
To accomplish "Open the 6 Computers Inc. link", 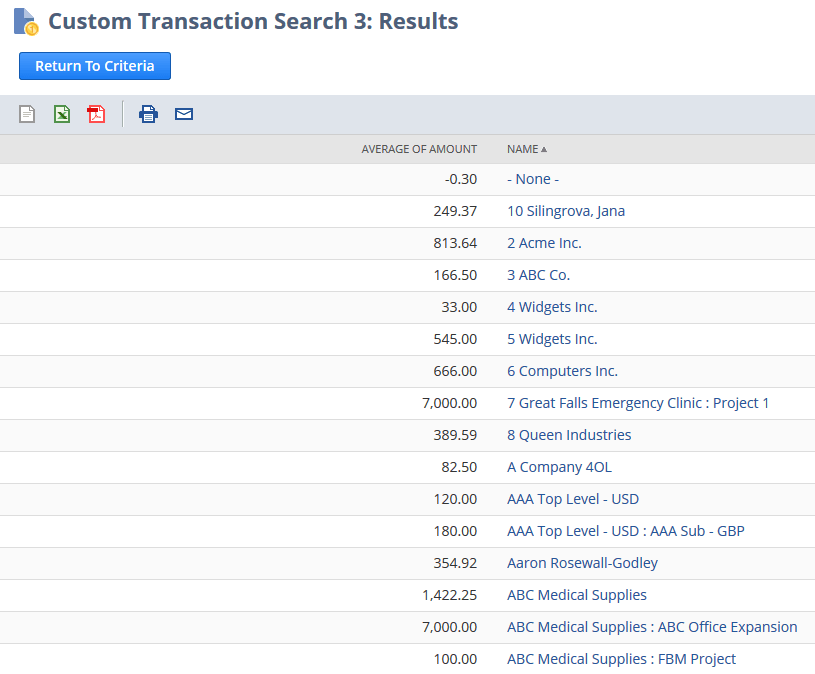I will (562, 371).
